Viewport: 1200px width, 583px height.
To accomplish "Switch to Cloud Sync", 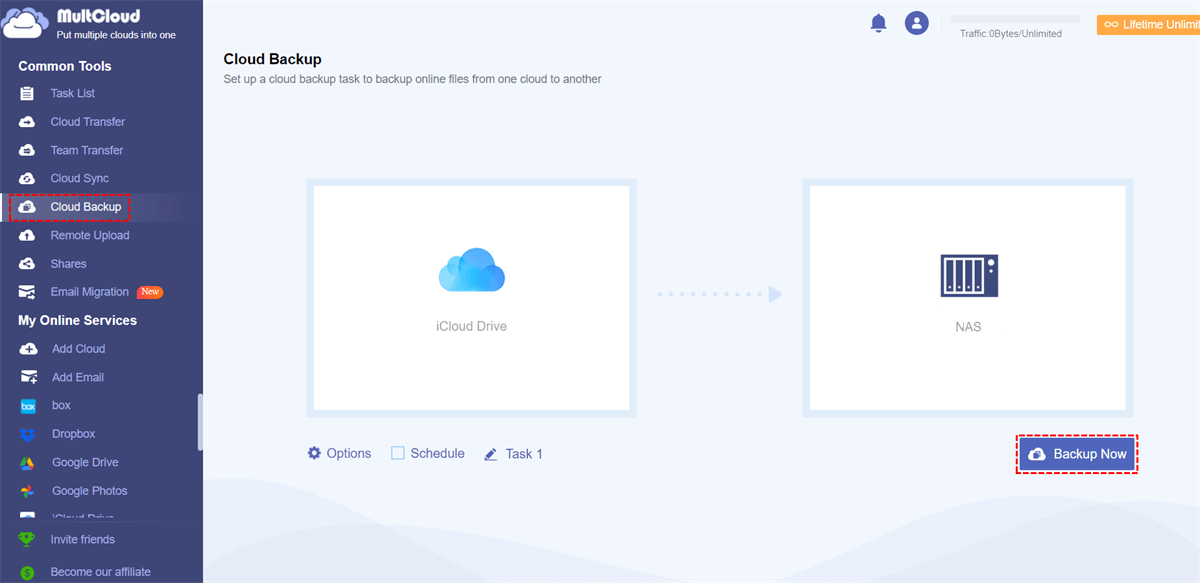I will pyautogui.click(x=80, y=178).
